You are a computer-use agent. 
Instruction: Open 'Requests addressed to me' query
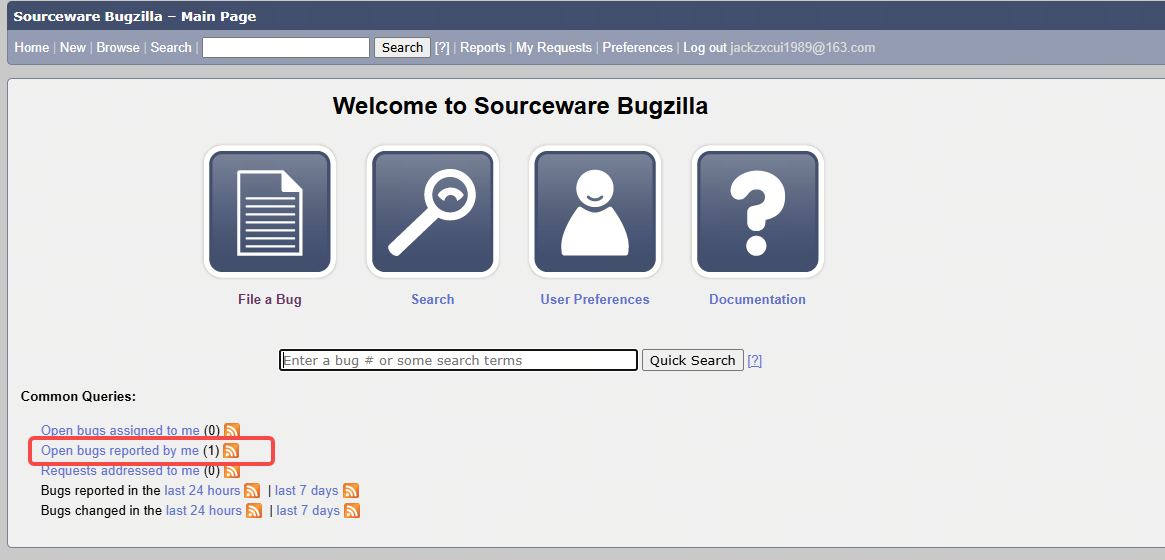pyautogui.click(x=120, y=471)
